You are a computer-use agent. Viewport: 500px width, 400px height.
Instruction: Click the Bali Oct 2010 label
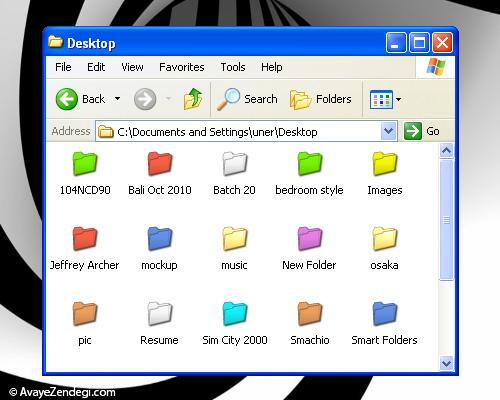click(x=160, y=190)
